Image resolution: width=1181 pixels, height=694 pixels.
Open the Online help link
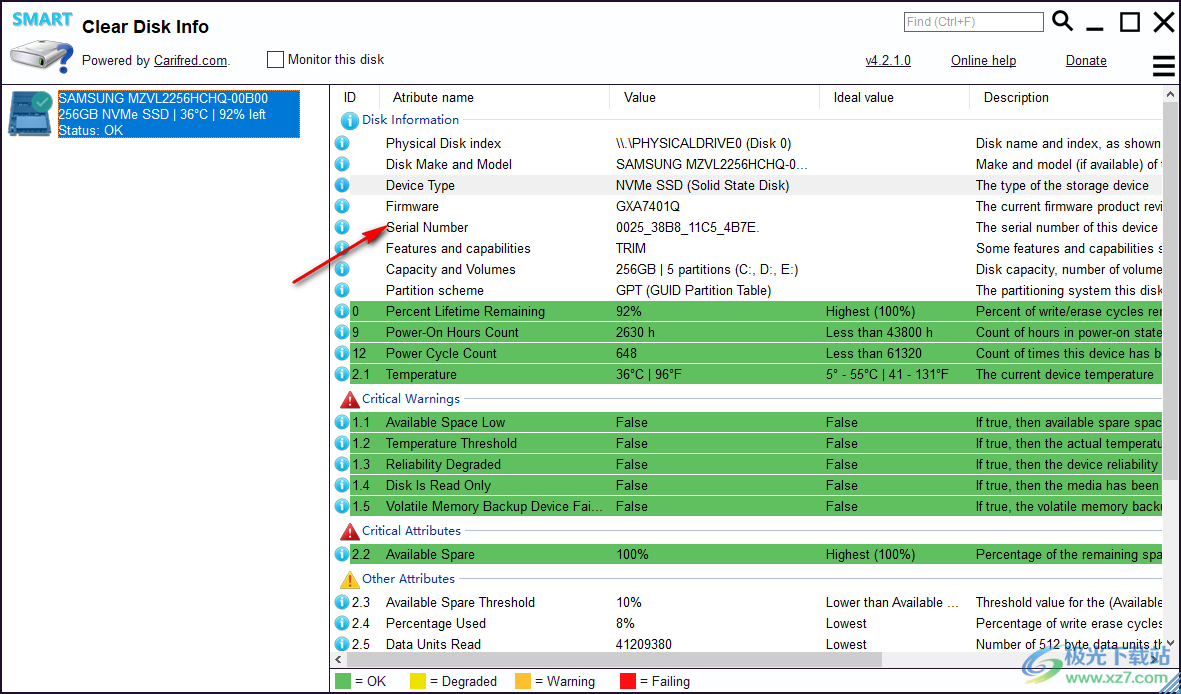tap(983, 60)
